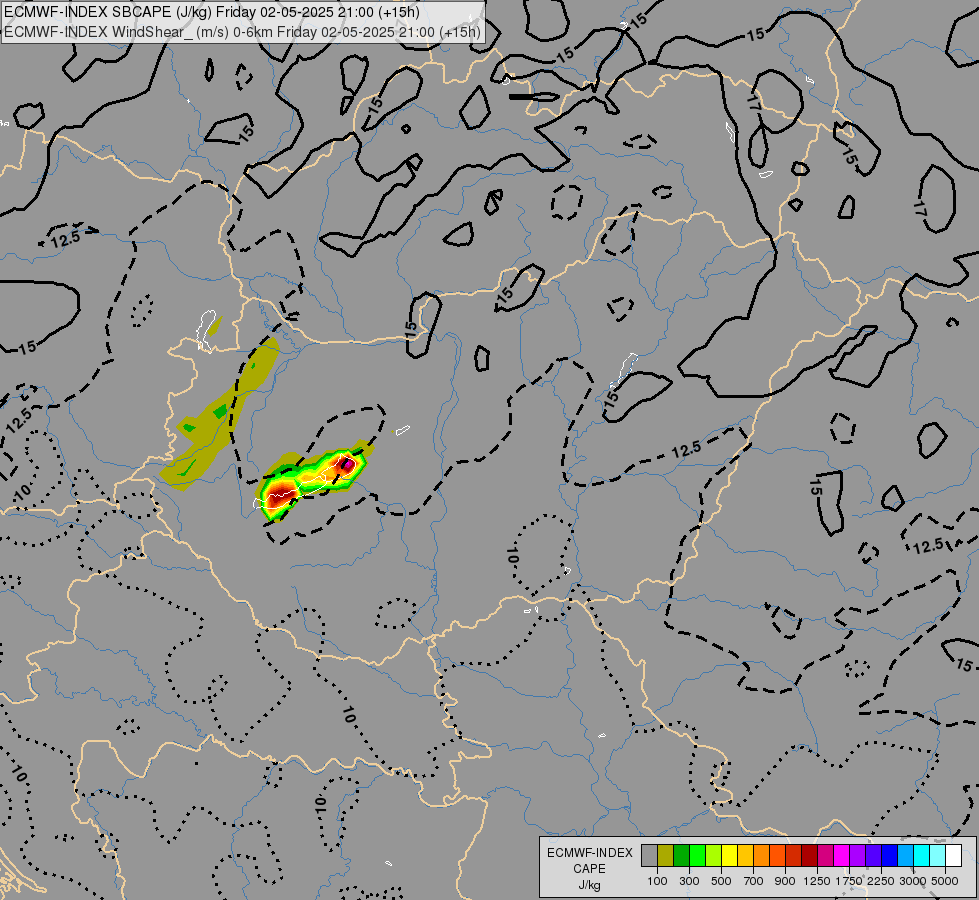Click the 'CAPE' label in the legend

point(589,869)
